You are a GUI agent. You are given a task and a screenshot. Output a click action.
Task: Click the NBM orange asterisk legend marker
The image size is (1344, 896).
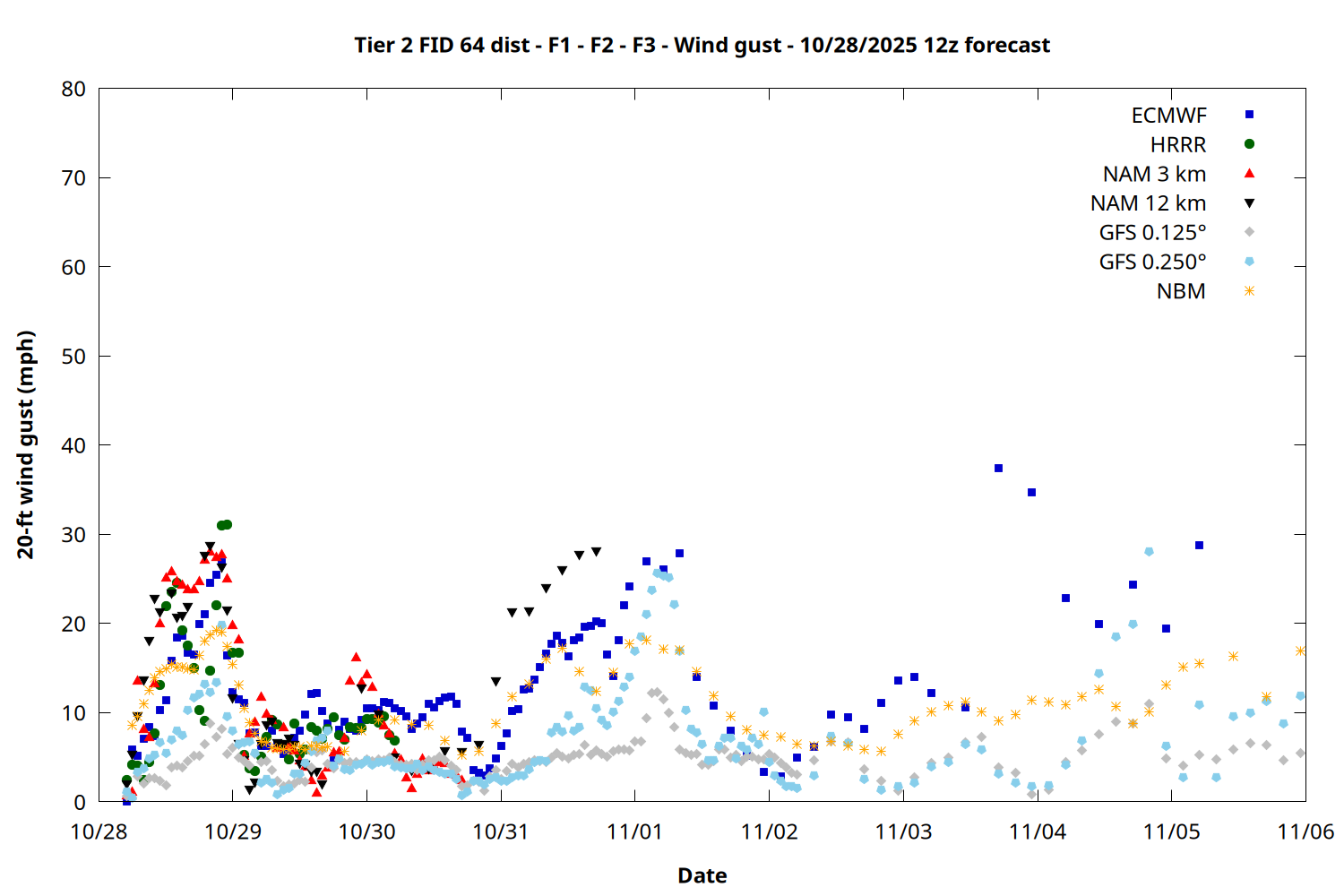(1249, 291)
